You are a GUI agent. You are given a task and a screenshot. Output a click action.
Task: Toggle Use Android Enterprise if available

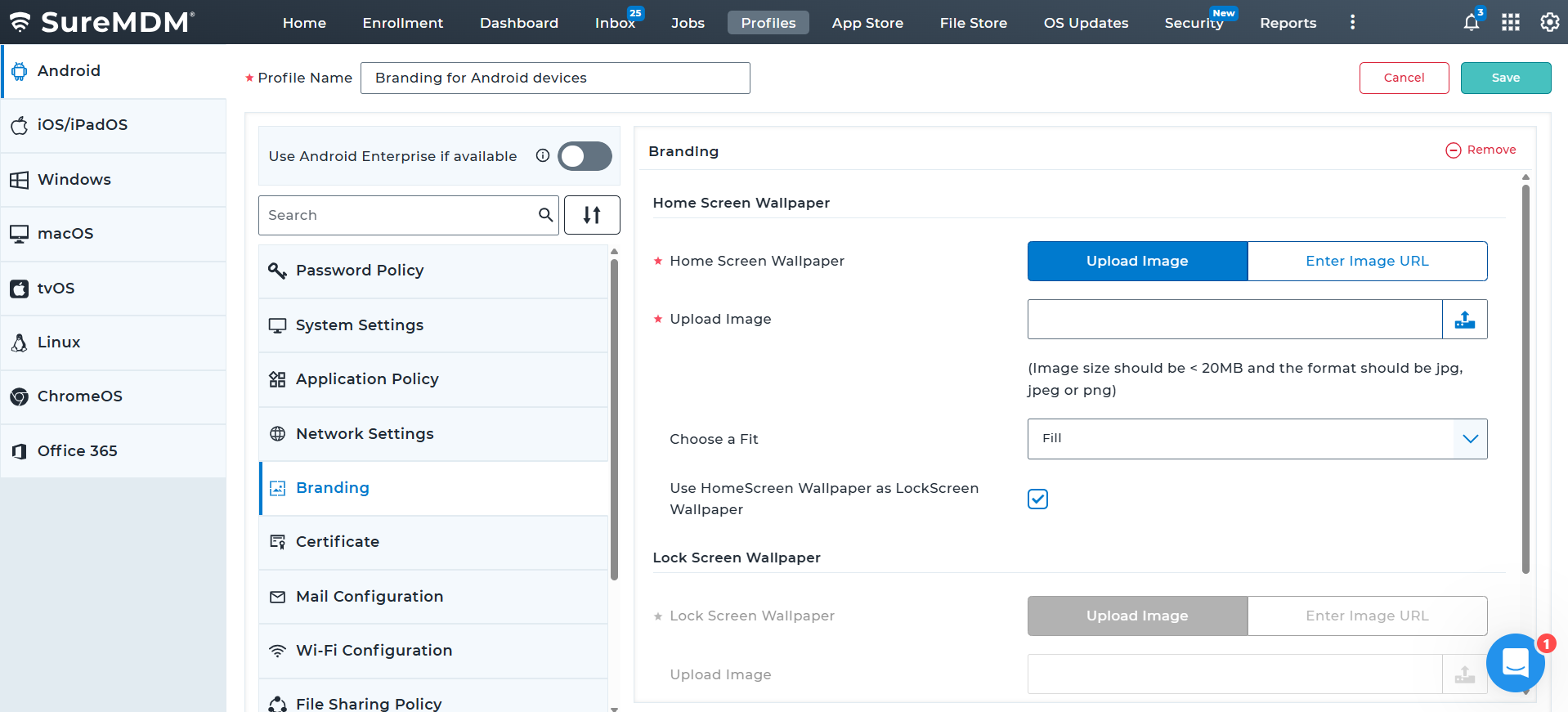(x=585, y=156)
